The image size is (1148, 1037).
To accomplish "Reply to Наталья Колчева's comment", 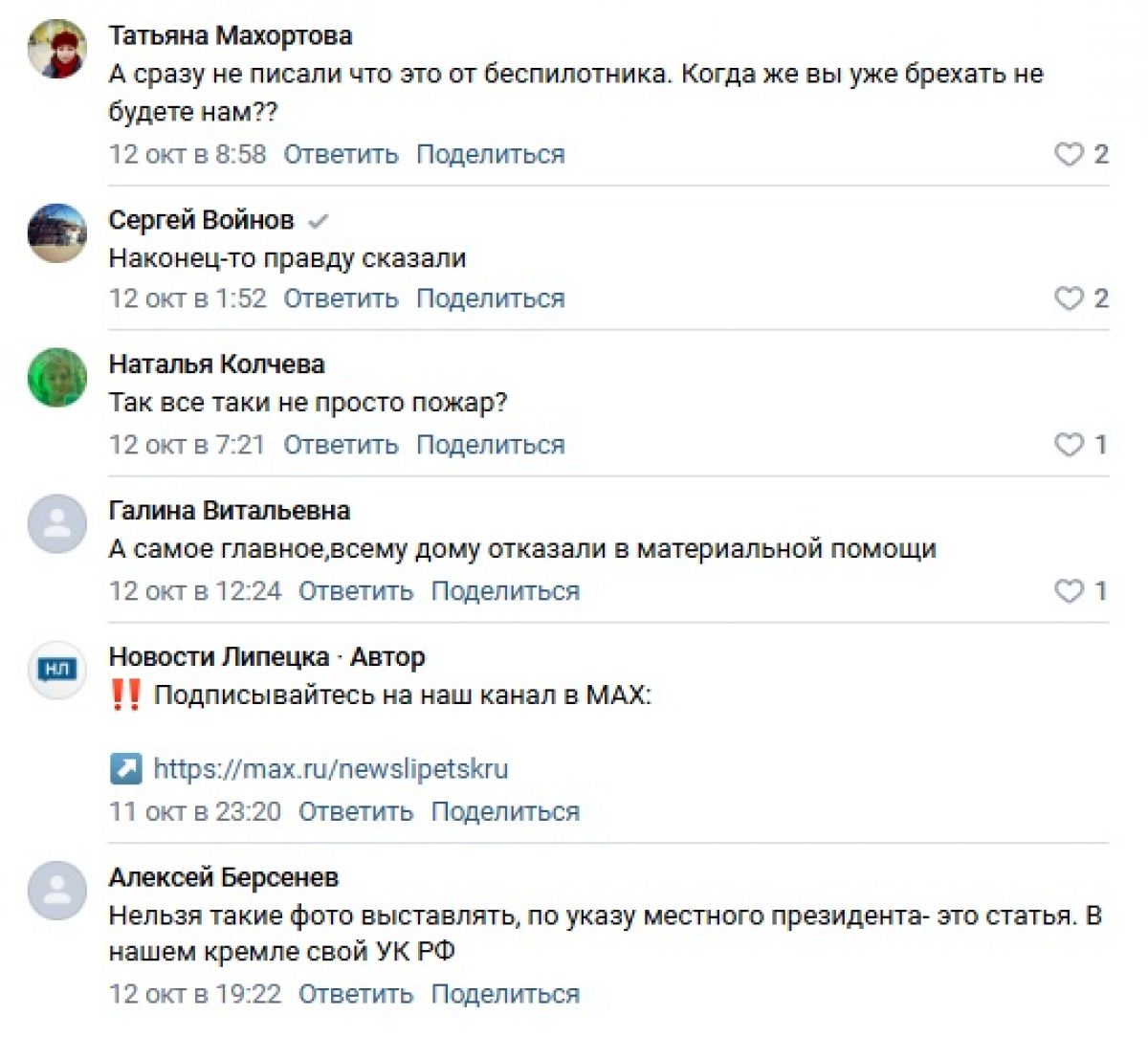I will point(341,445).
